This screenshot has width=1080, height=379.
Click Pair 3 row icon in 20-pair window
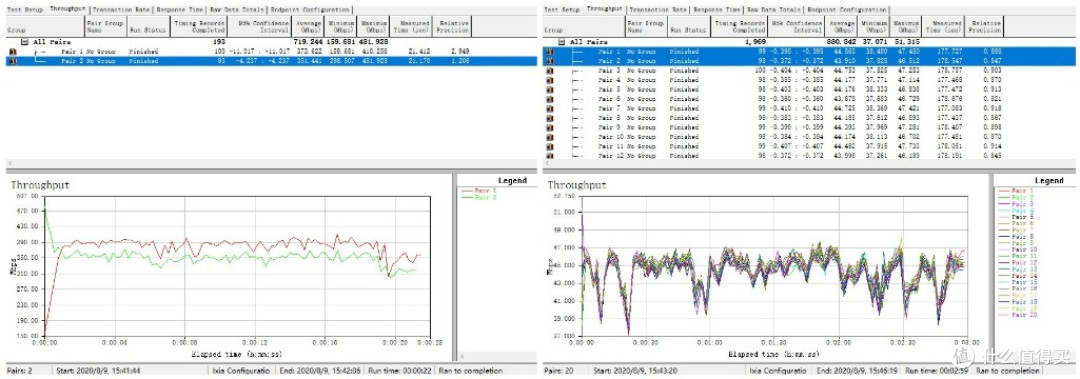[550, 70]
